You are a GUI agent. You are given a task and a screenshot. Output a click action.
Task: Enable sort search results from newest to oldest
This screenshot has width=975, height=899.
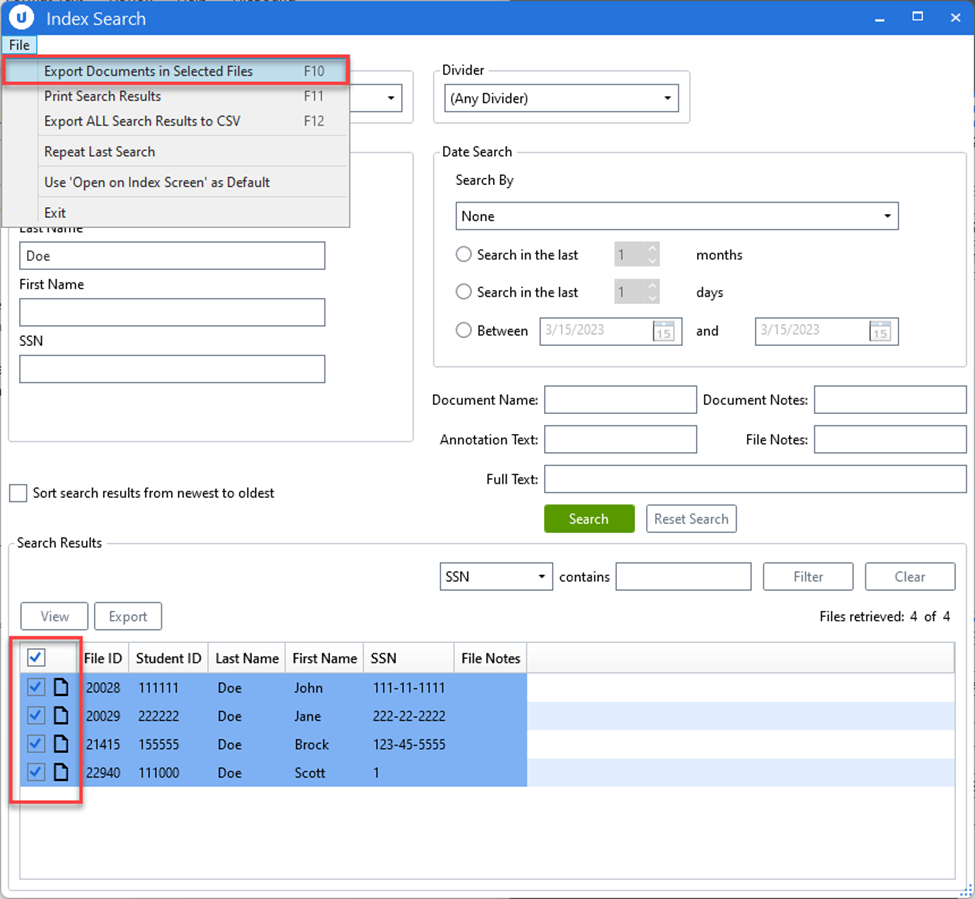(19, 493)
